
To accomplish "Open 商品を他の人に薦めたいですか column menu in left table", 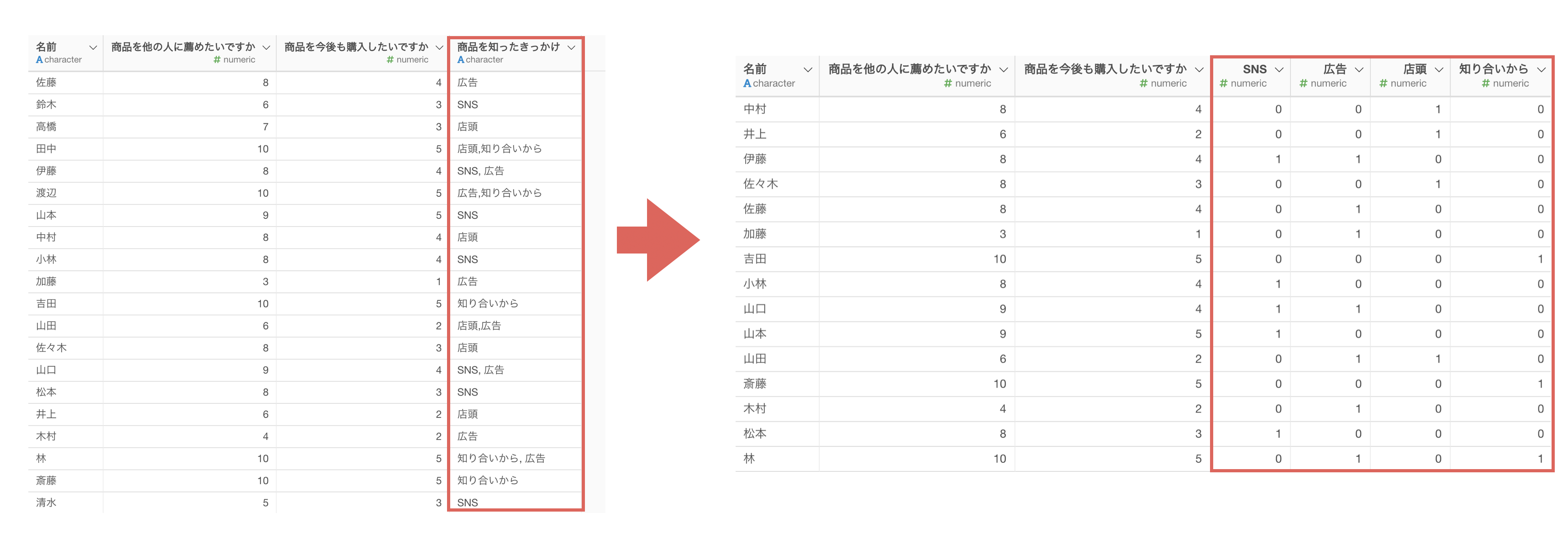I will click(266, 48).
